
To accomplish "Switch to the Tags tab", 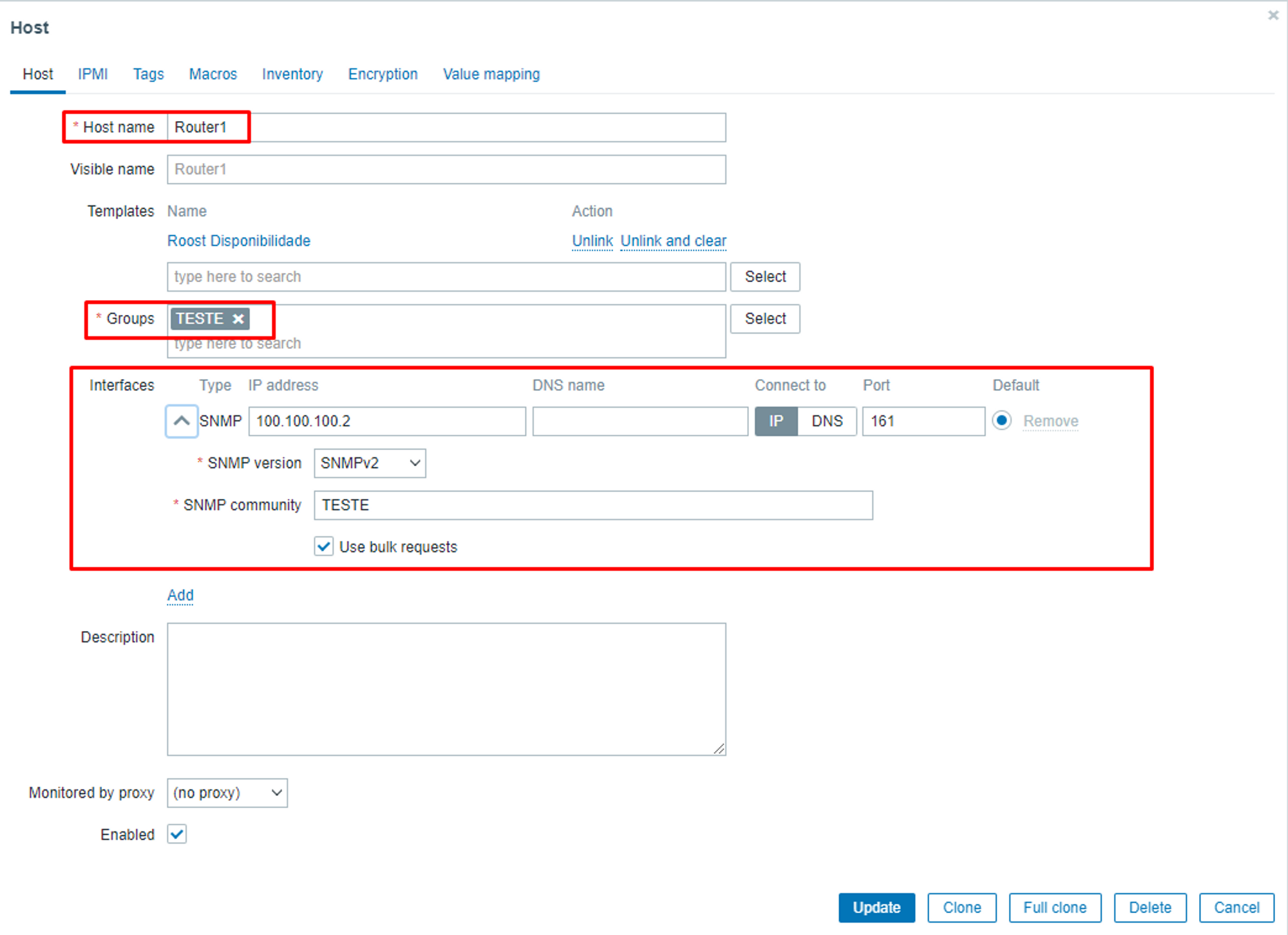I will [x=148, y=74].
